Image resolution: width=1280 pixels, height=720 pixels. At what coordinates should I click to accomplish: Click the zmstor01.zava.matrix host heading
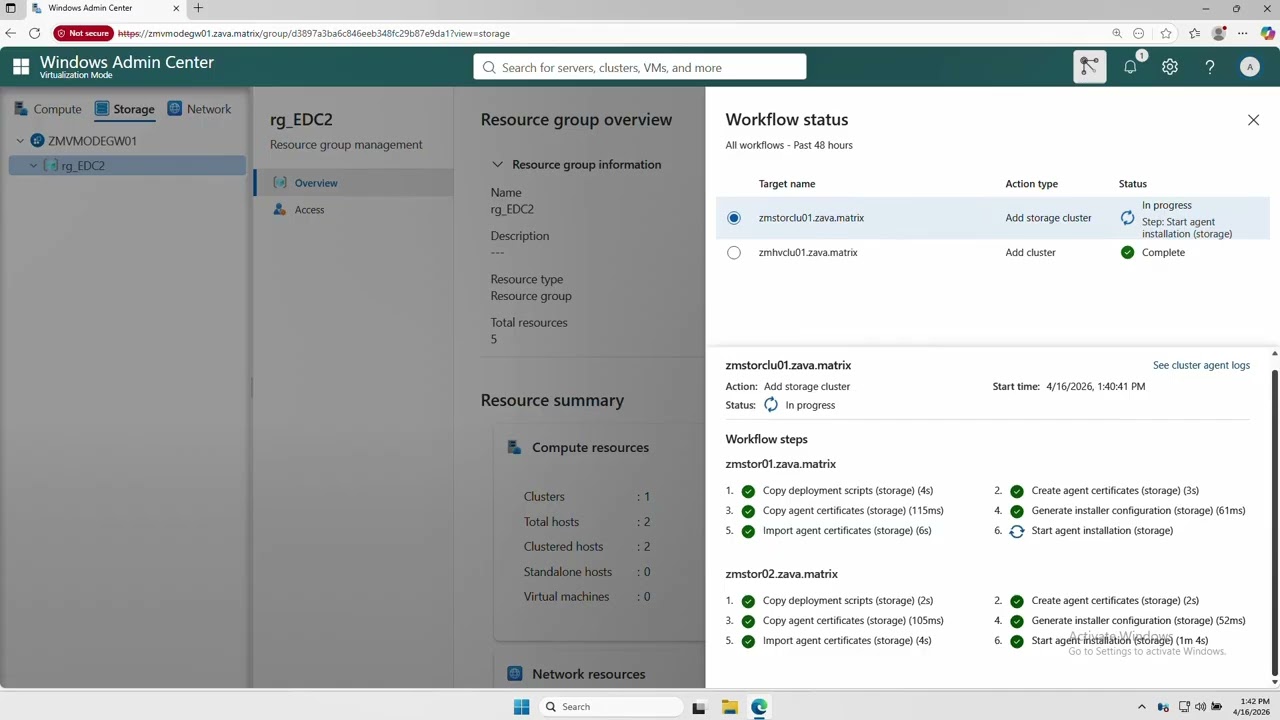[x=781, y=464]
